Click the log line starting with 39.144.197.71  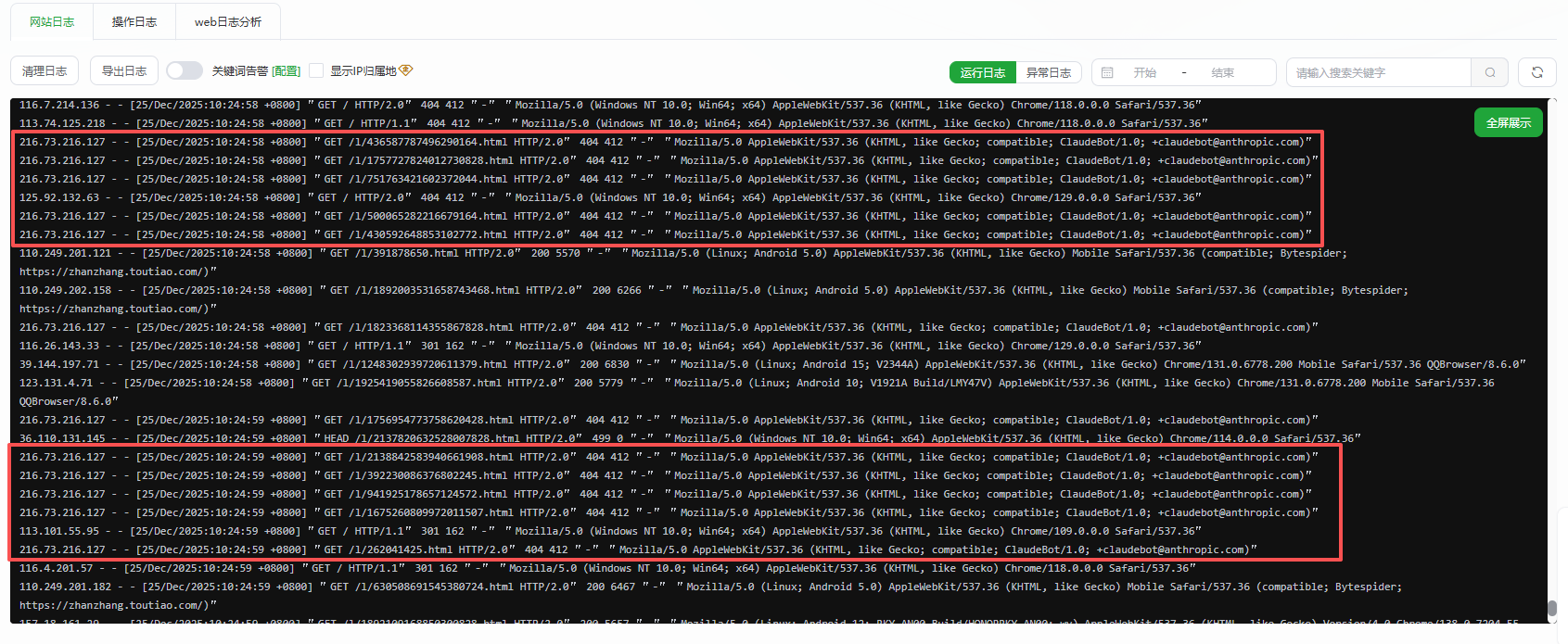(772, 364)
